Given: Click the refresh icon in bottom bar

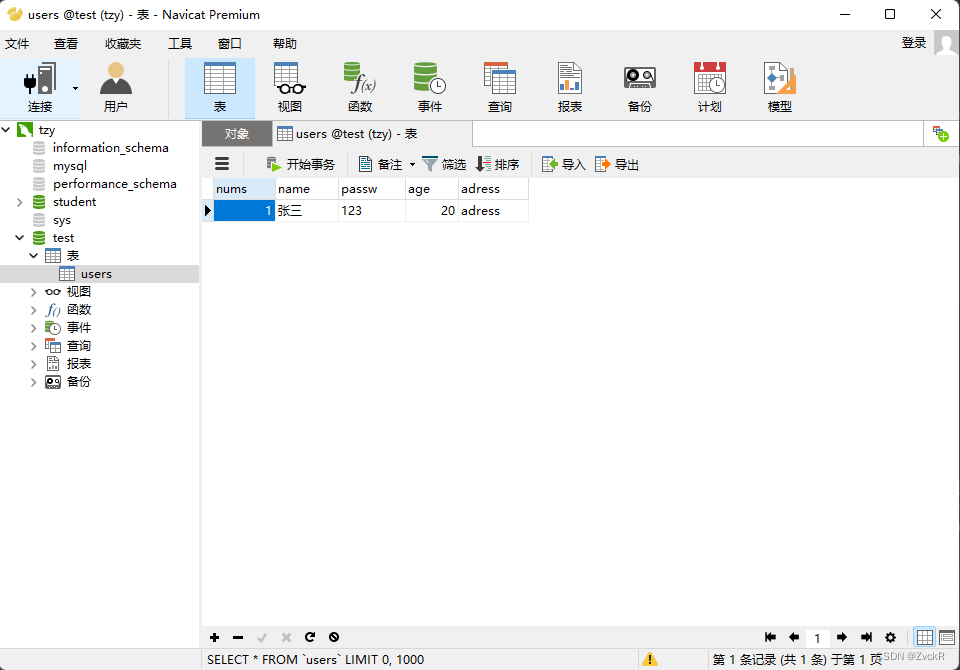Looking at the screenshot, I should tap(310, 638).
